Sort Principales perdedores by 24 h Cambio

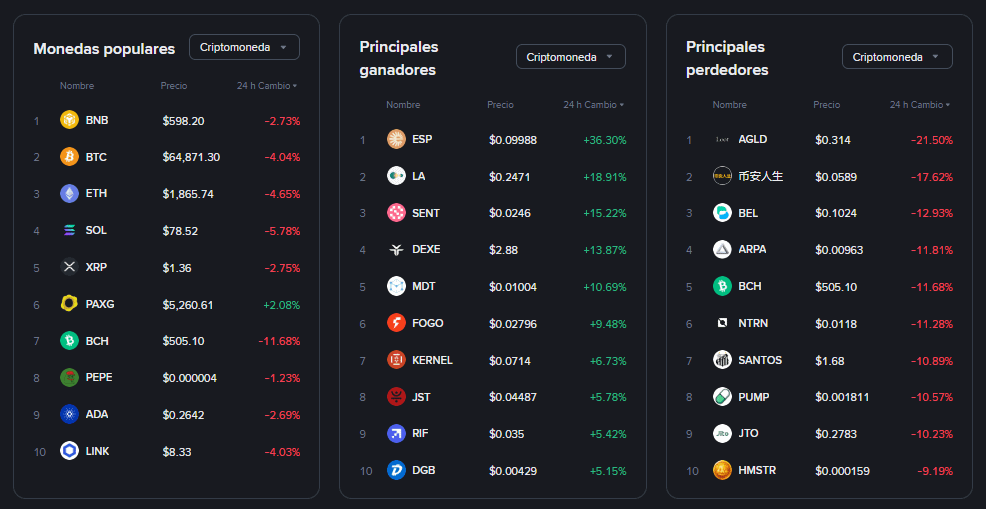pyautogui.click(x=919, y=105)
